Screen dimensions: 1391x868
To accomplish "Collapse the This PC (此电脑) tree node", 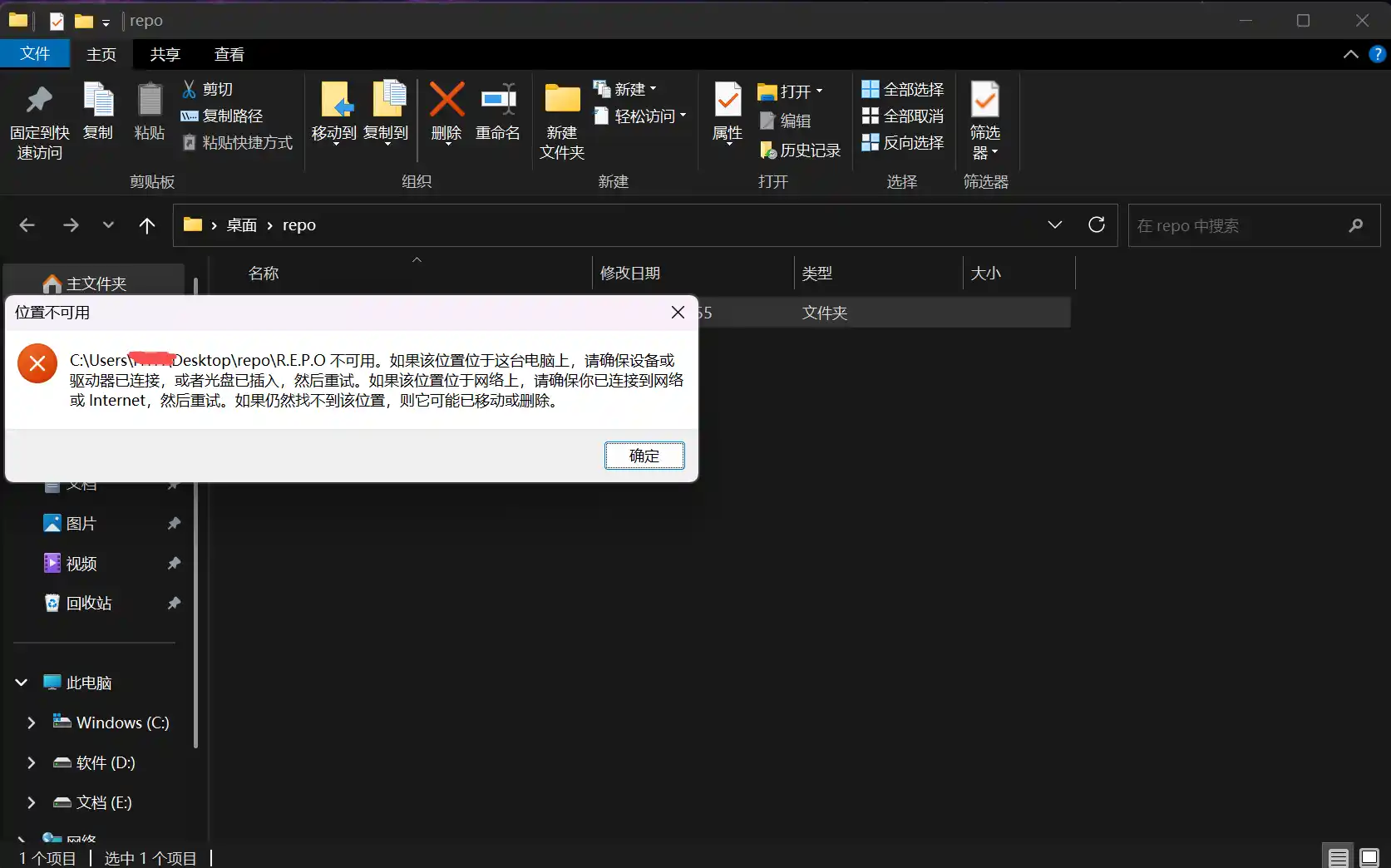I will pyautogui.click(x=22, y=683).
